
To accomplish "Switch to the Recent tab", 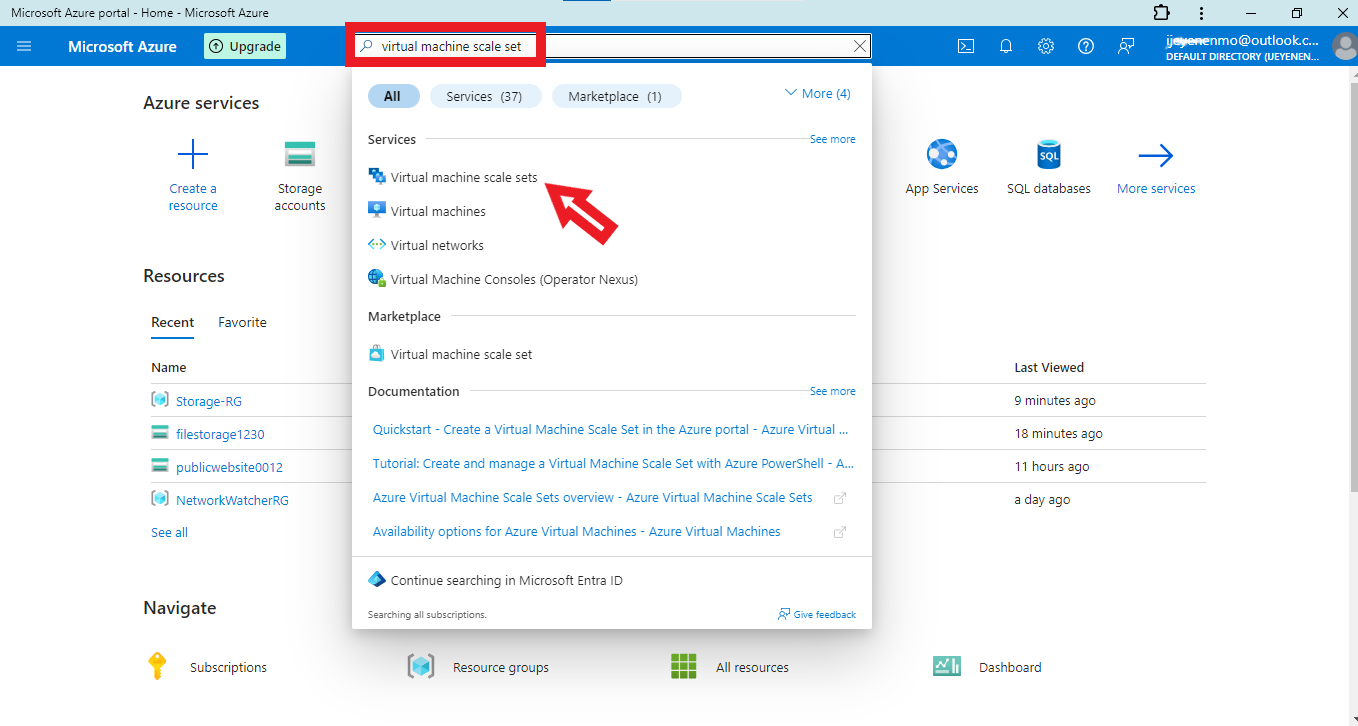I will pos(173,322).
